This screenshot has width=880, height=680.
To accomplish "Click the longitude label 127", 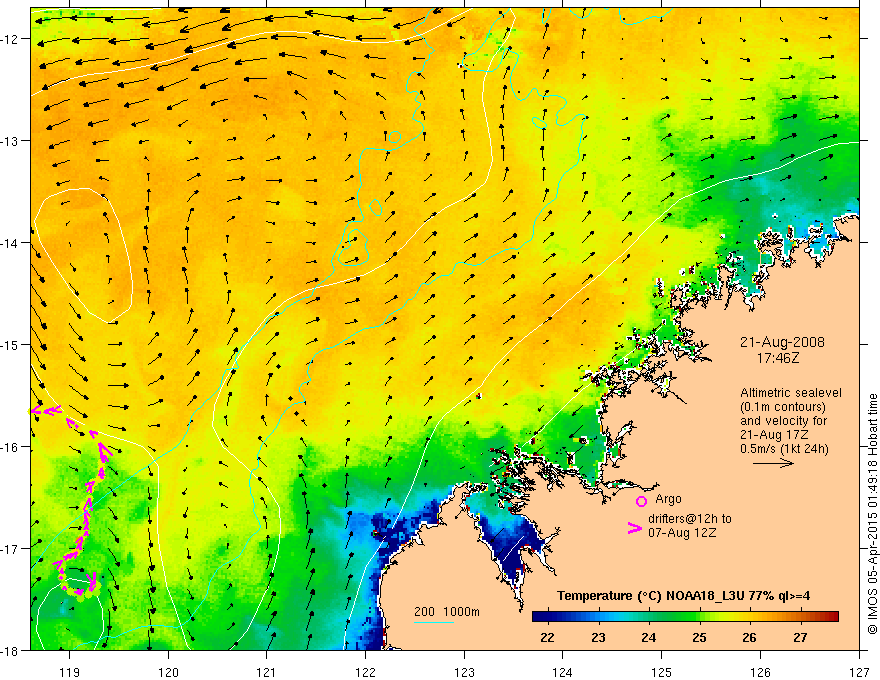I will point(859,672).
